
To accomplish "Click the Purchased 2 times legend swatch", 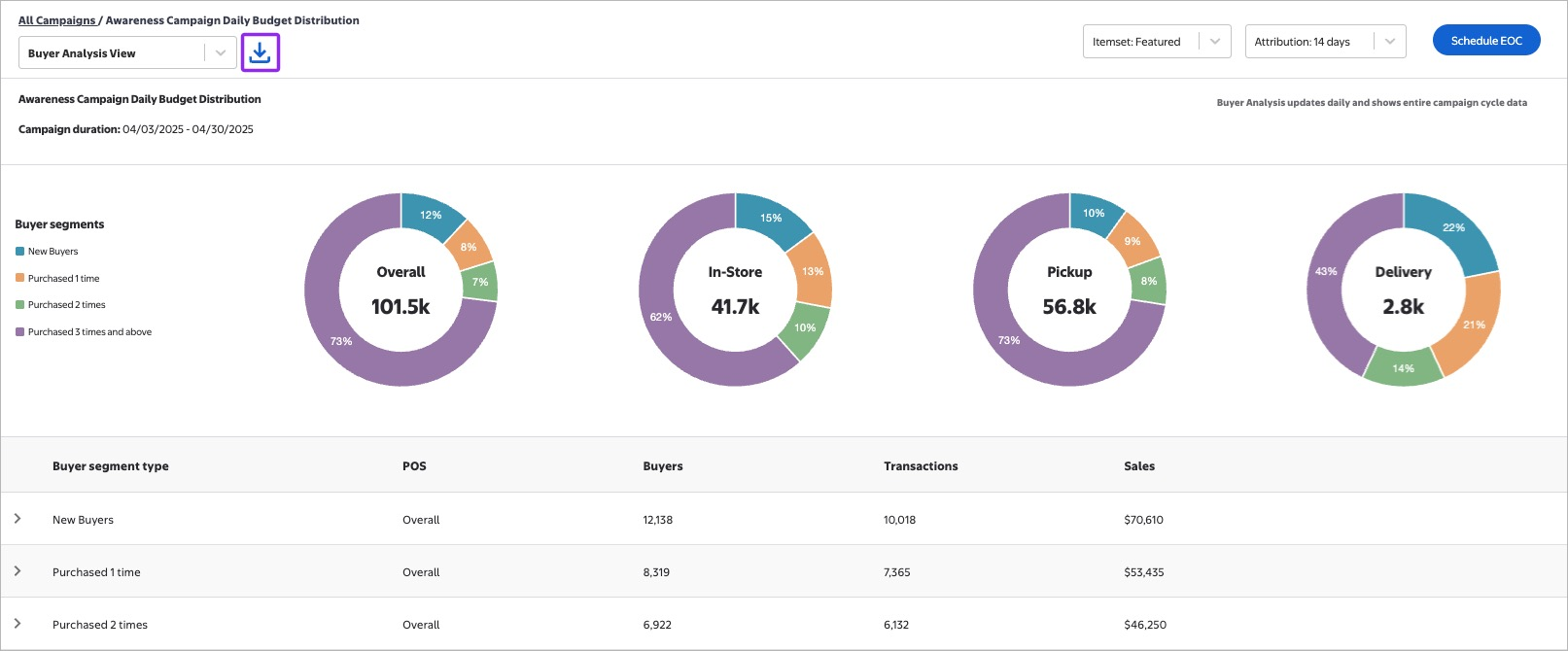I will pos(20,305).
